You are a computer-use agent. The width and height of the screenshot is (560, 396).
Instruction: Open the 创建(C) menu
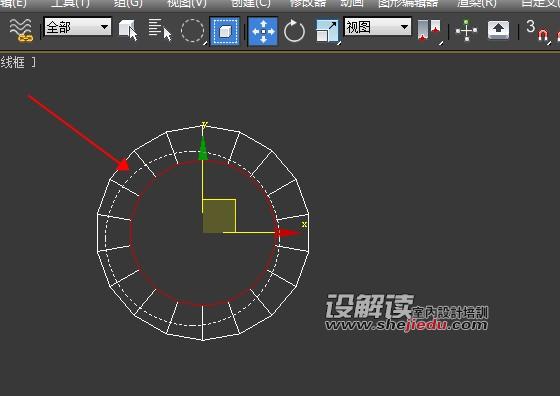tap(251, 4)
